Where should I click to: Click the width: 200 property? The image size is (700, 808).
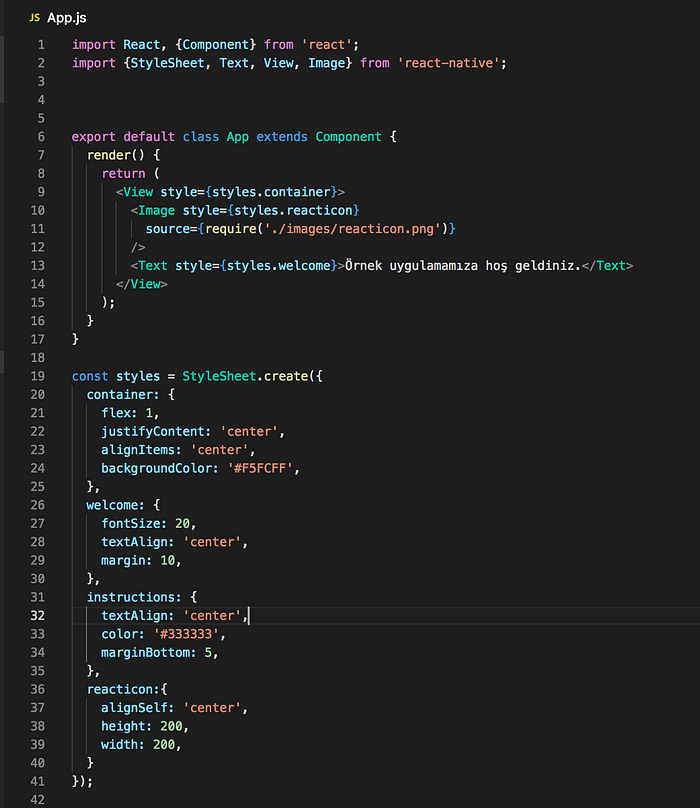click(138, 745)
